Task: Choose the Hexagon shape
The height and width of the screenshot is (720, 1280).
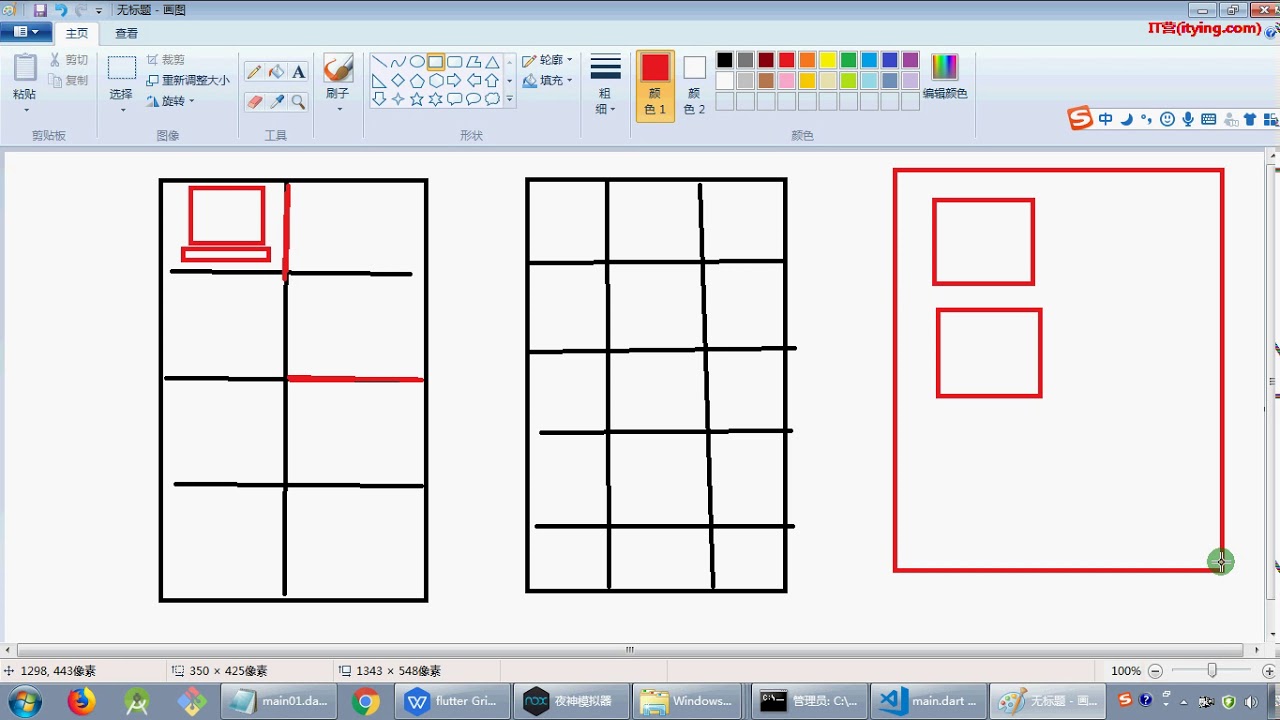Action: click(436, 80)
